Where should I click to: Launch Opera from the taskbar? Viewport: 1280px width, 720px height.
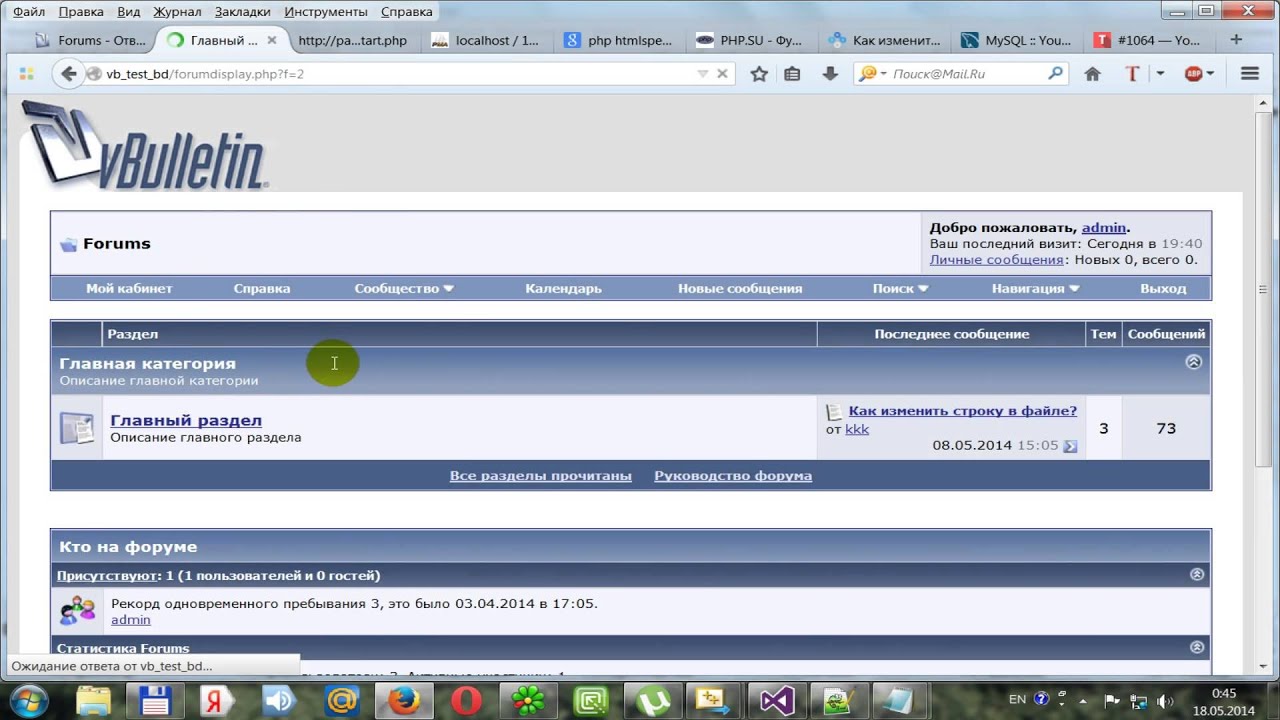[467, 700]
